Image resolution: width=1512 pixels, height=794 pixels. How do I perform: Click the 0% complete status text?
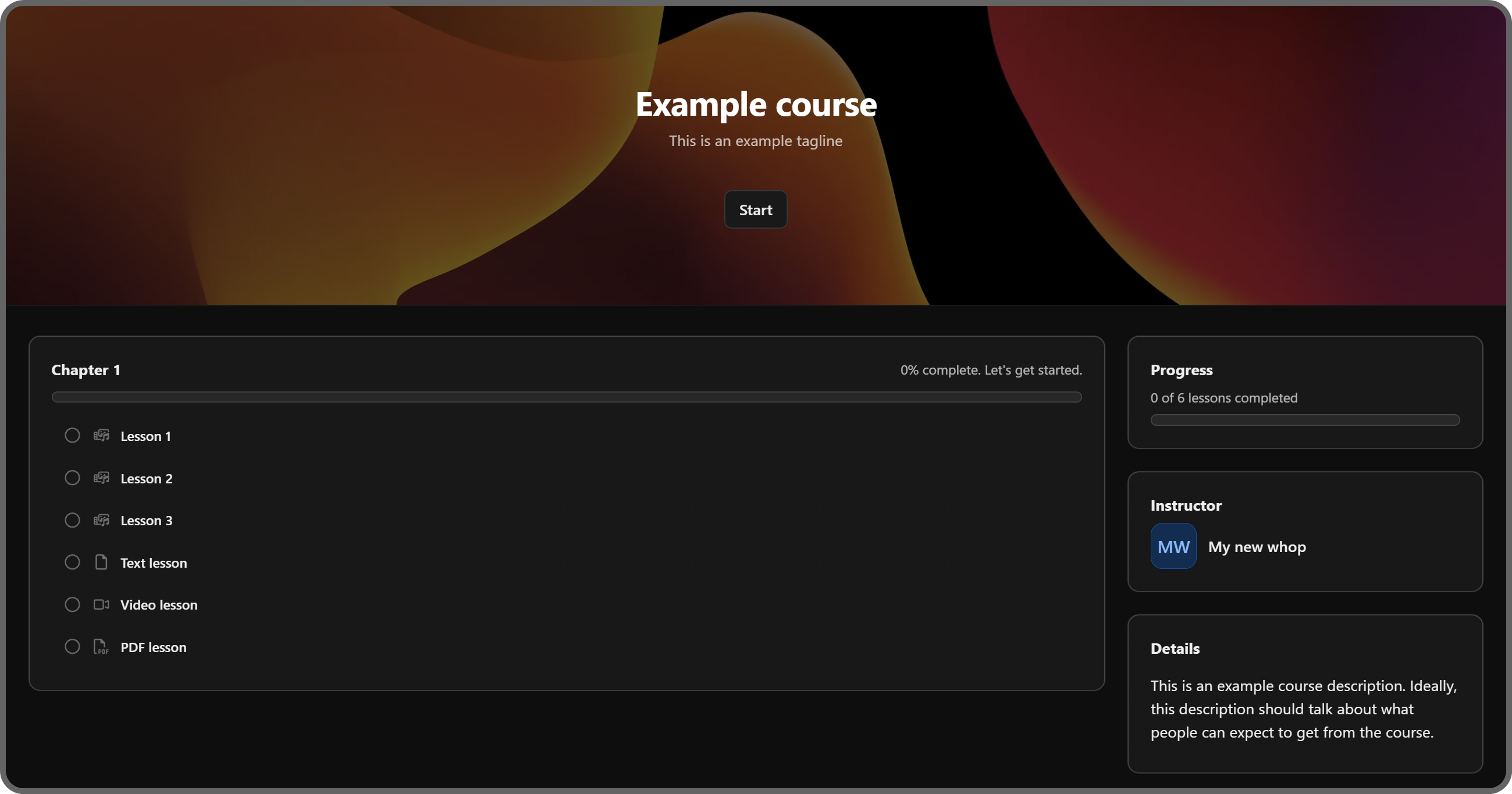click(991, 370)
